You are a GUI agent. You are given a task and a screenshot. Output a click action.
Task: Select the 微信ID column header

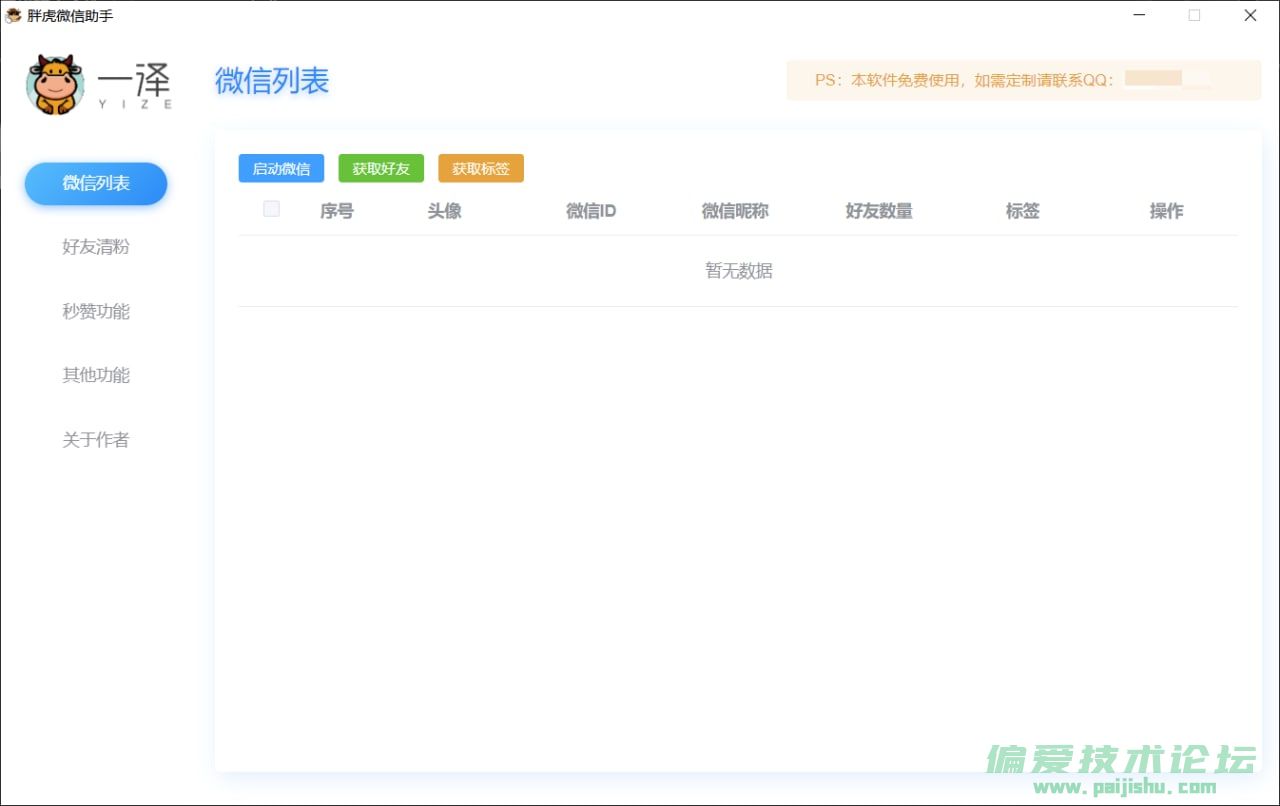[591, 211]
